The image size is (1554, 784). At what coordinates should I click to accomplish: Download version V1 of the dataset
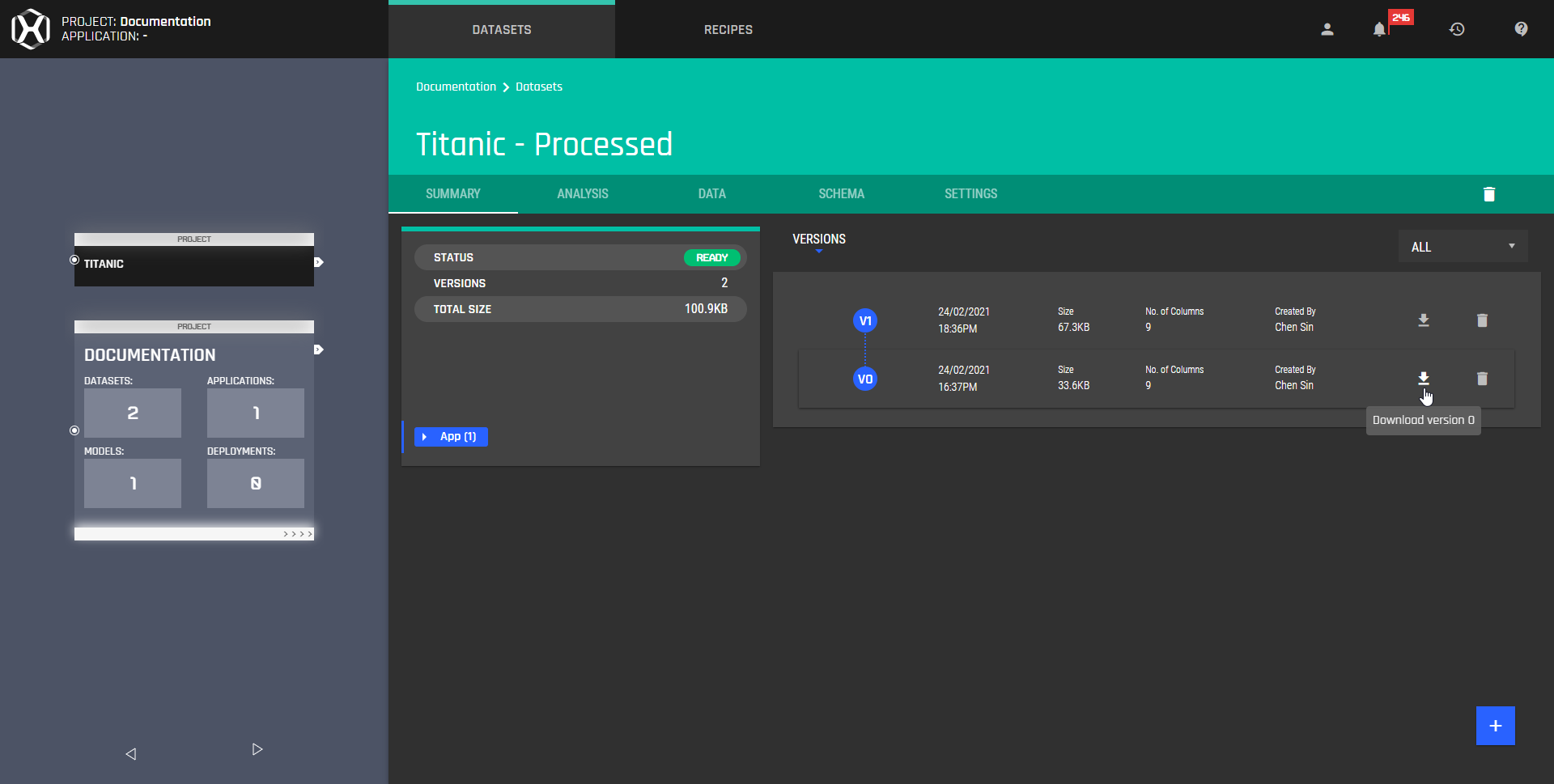point(1424,320)
